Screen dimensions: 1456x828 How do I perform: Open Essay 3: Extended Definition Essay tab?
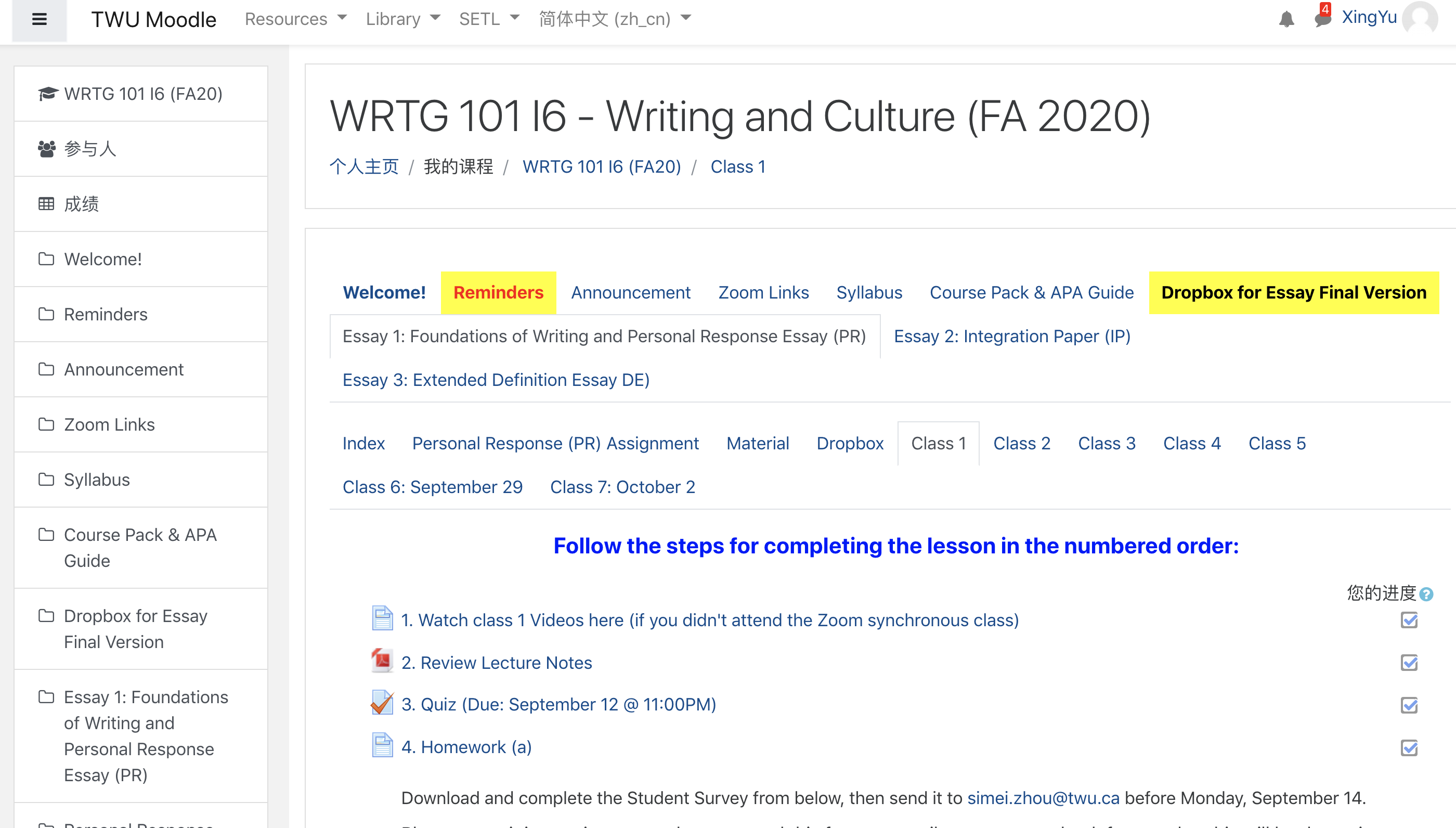[x=496, y=380]
